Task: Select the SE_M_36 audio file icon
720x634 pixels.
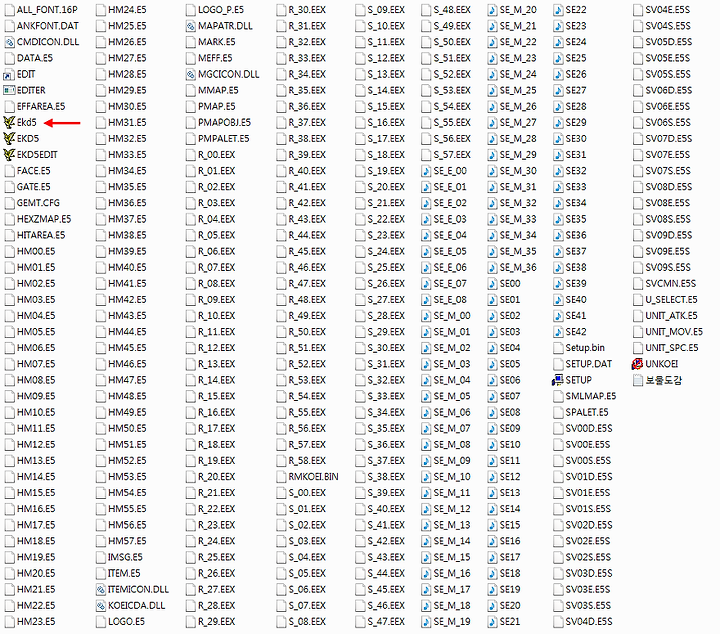Action: [492, 268]
